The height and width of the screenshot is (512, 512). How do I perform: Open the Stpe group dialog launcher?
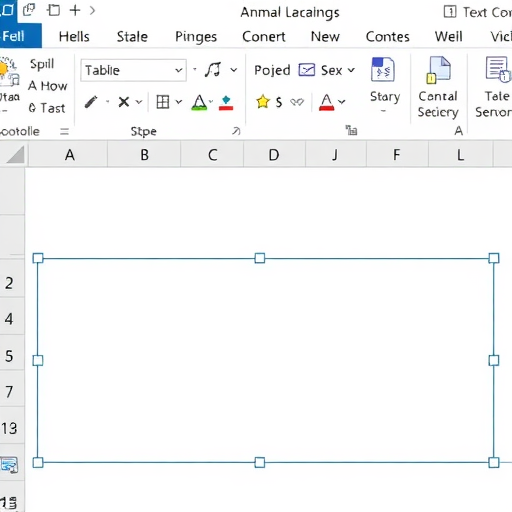[x=236, y=131]
